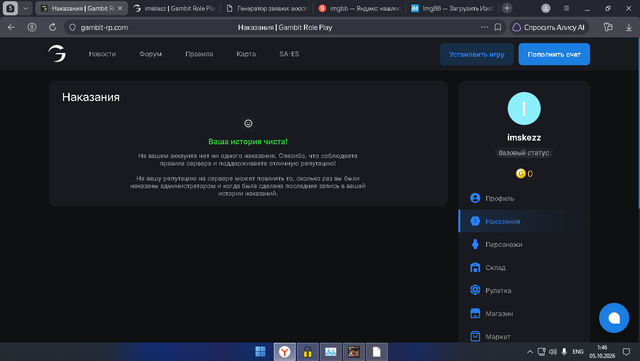Switch to imgbb Яндекс search tab
Image resolution: width=640 pixels, height=361 pixels.
(360, 8)
